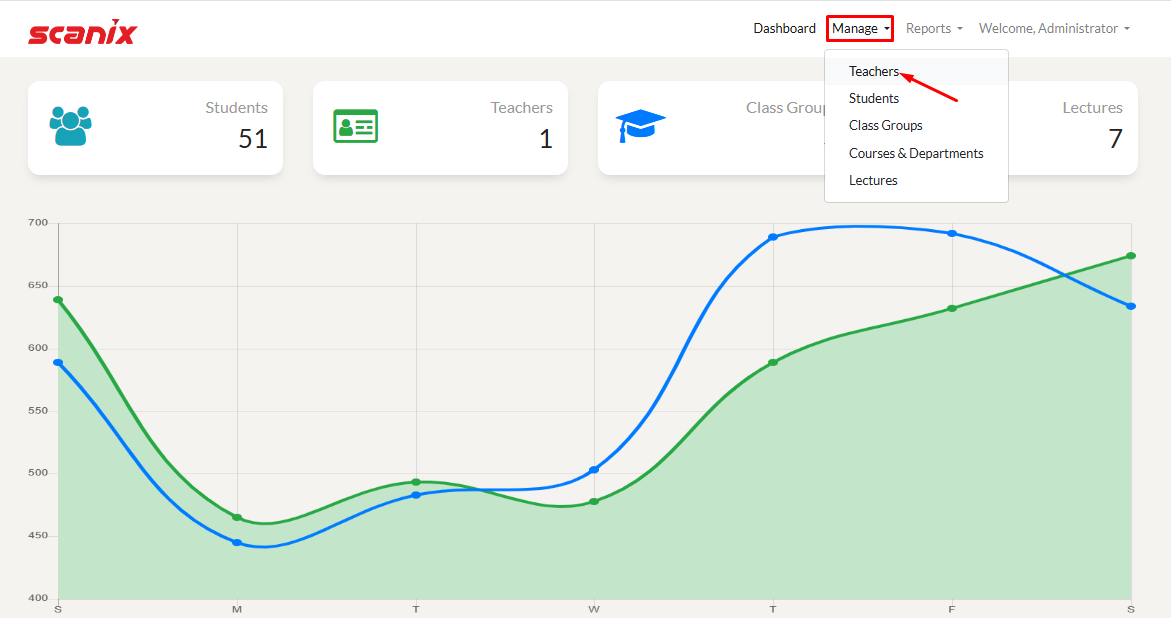Screen dimensions: 1171x618
Task: Click the Lectures count 7
Action: [x=1115, y=139]
